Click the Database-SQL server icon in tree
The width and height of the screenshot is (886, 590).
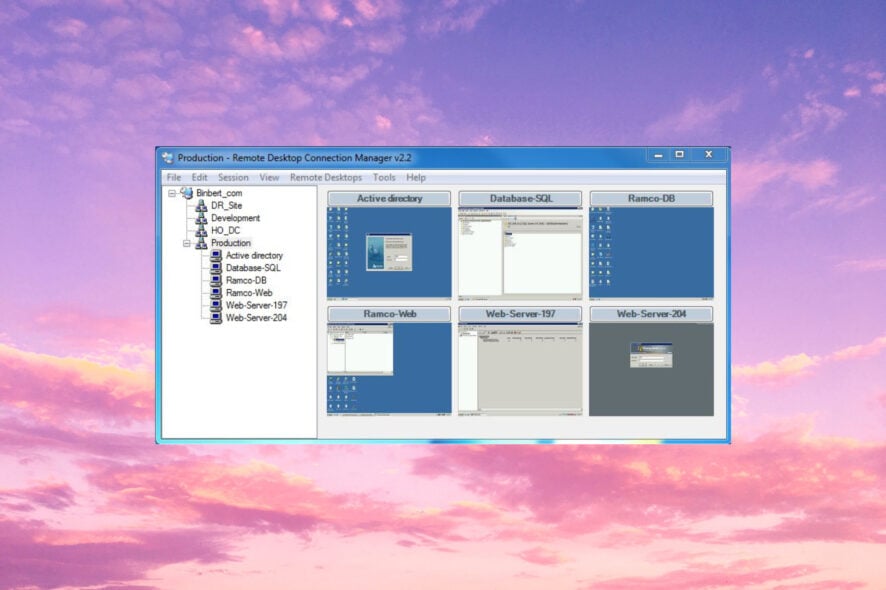tap(216, 268)
